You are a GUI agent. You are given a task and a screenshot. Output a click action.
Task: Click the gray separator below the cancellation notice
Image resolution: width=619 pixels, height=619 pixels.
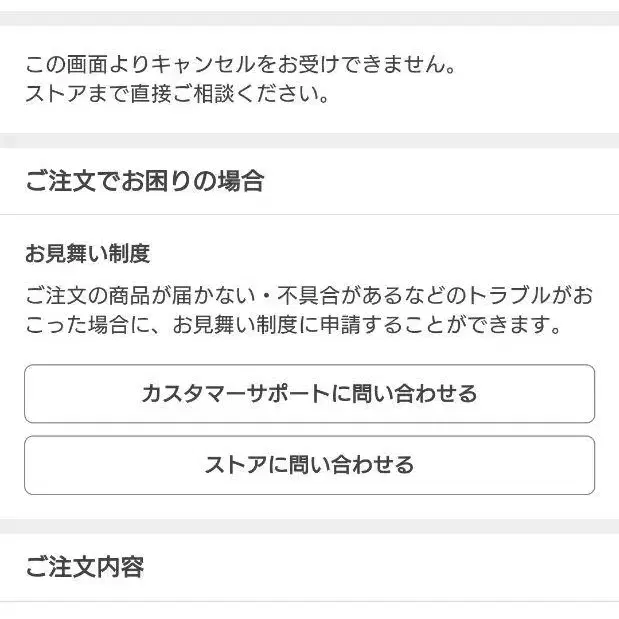coord(310,141)
